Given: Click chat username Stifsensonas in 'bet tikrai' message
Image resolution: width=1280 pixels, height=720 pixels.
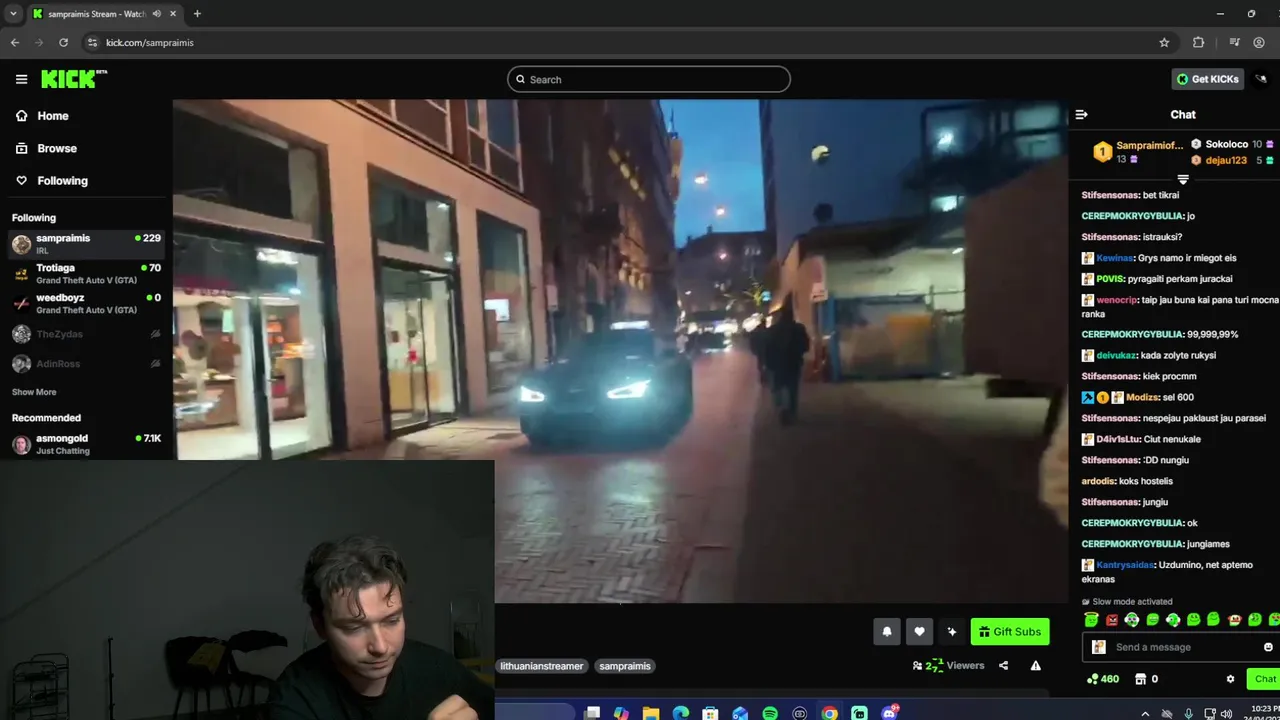Looking at the screenshot, I should tap(1110, 195).
